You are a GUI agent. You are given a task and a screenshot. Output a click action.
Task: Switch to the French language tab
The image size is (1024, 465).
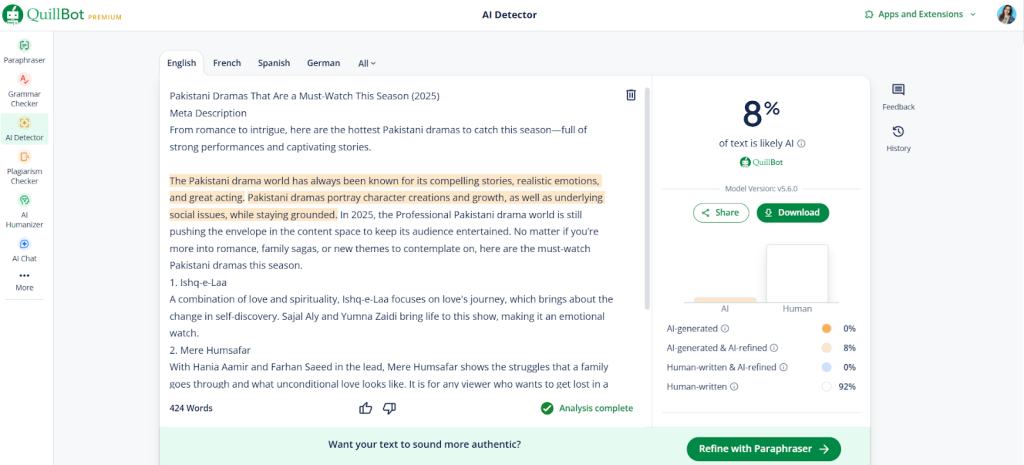pyautogui.click(x=227, y=63)
